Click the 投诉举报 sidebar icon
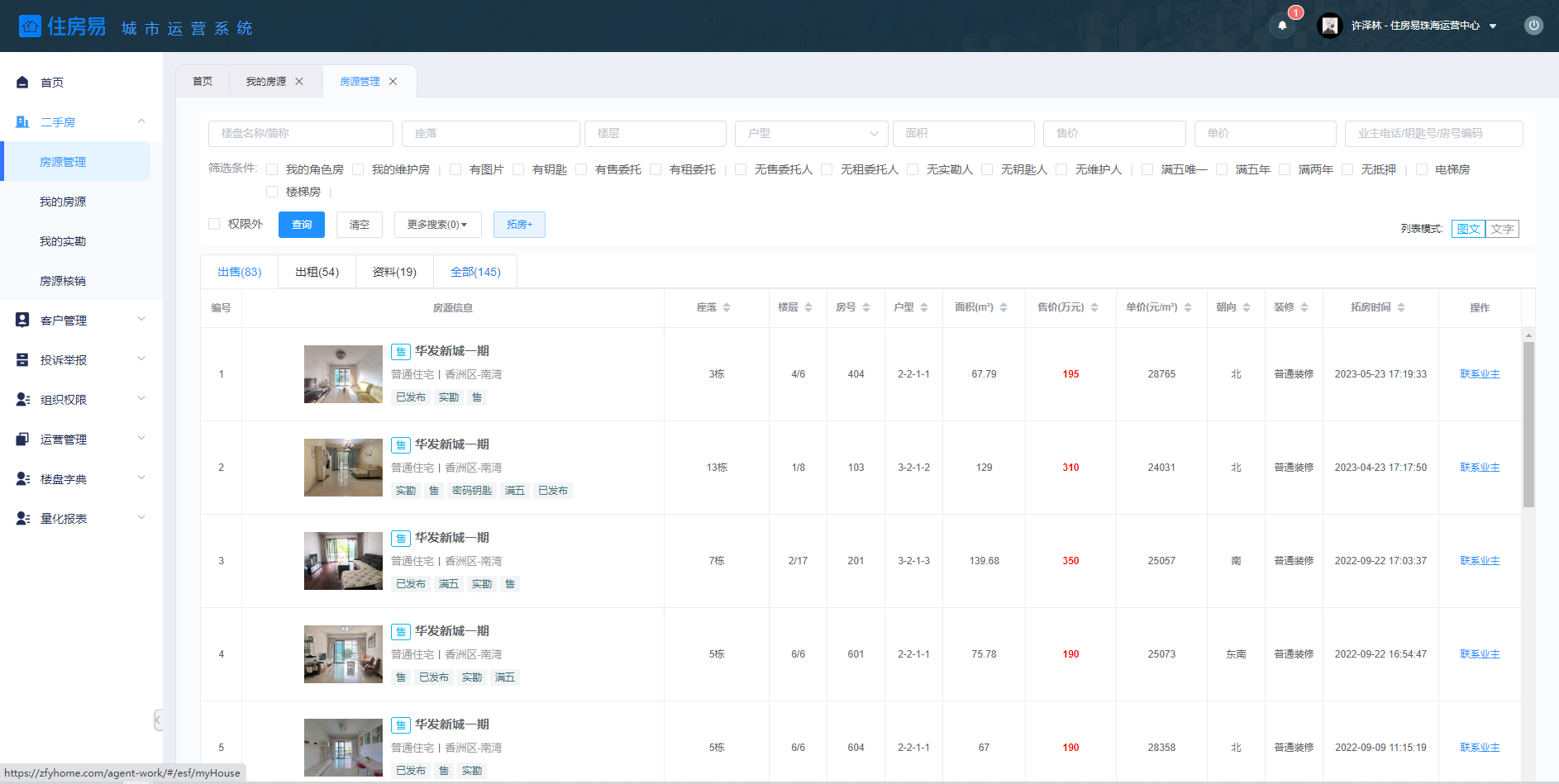The width and height of the screenshot is (1559, 784). coord(22,359)
